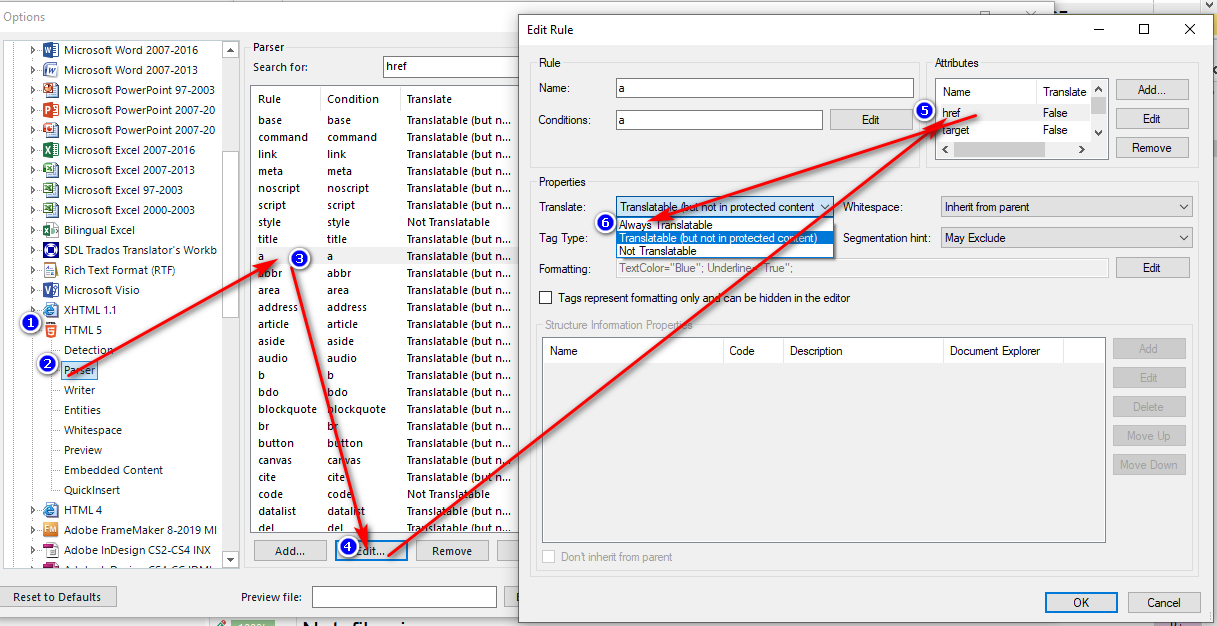Click the Rich Text Format (RTF) icon

(50, 270)
